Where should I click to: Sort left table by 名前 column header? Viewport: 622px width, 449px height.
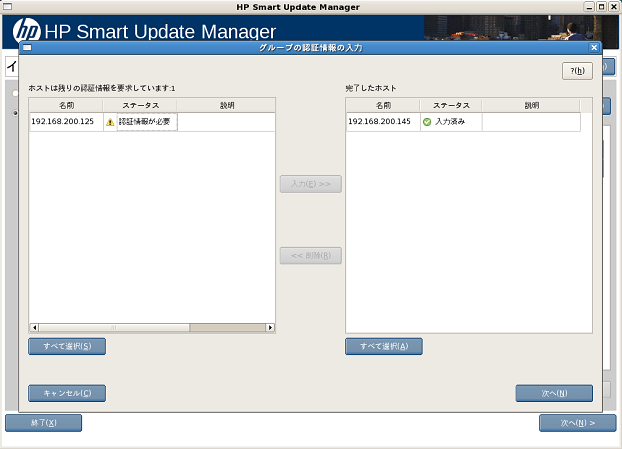[65, 105]
